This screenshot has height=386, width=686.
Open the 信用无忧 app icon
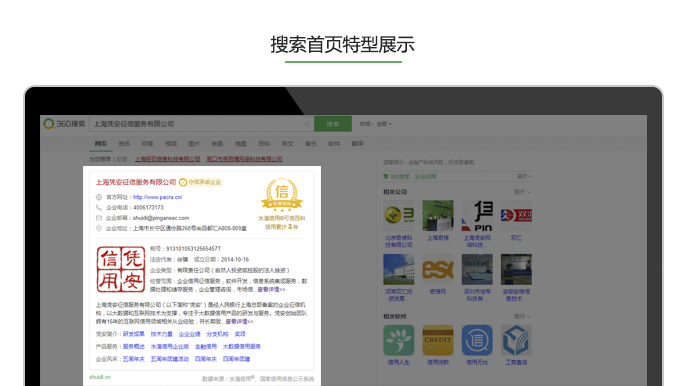[477, 340]
